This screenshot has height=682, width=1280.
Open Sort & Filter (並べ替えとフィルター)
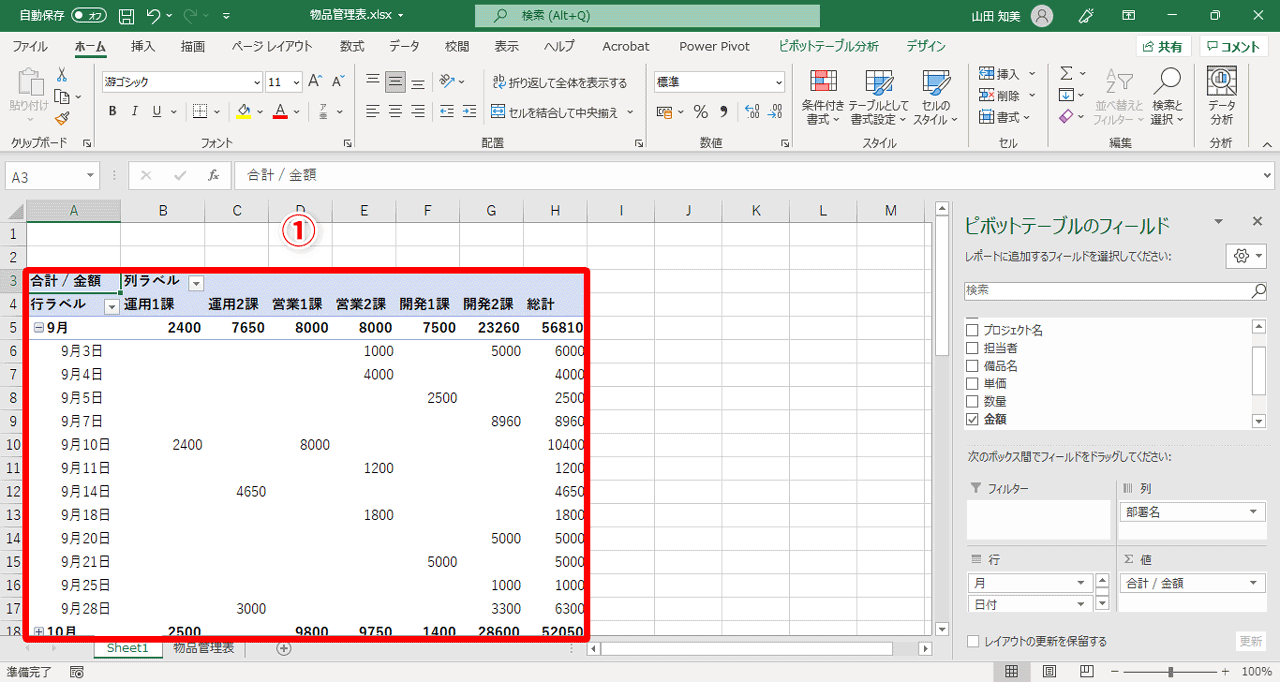point(1118,97)
